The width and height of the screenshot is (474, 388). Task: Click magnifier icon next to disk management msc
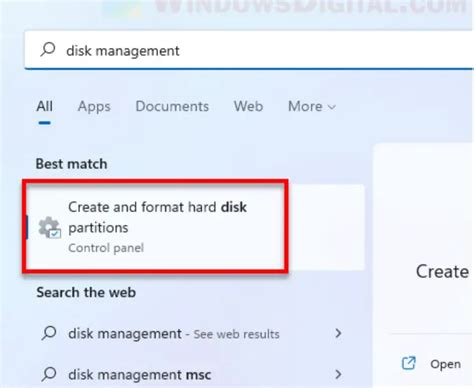click(49, 374)
